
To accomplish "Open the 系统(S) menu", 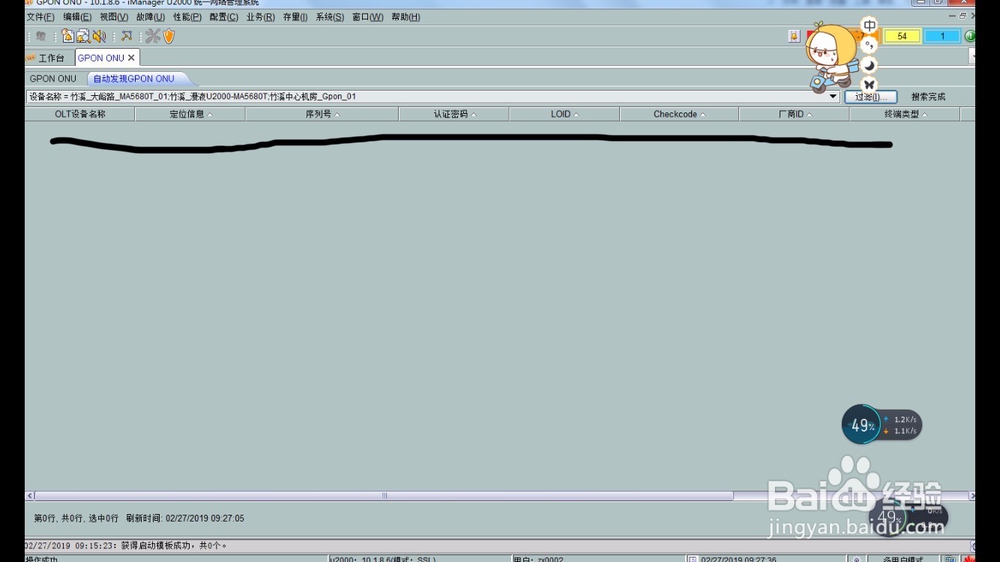I will (330, 17).
